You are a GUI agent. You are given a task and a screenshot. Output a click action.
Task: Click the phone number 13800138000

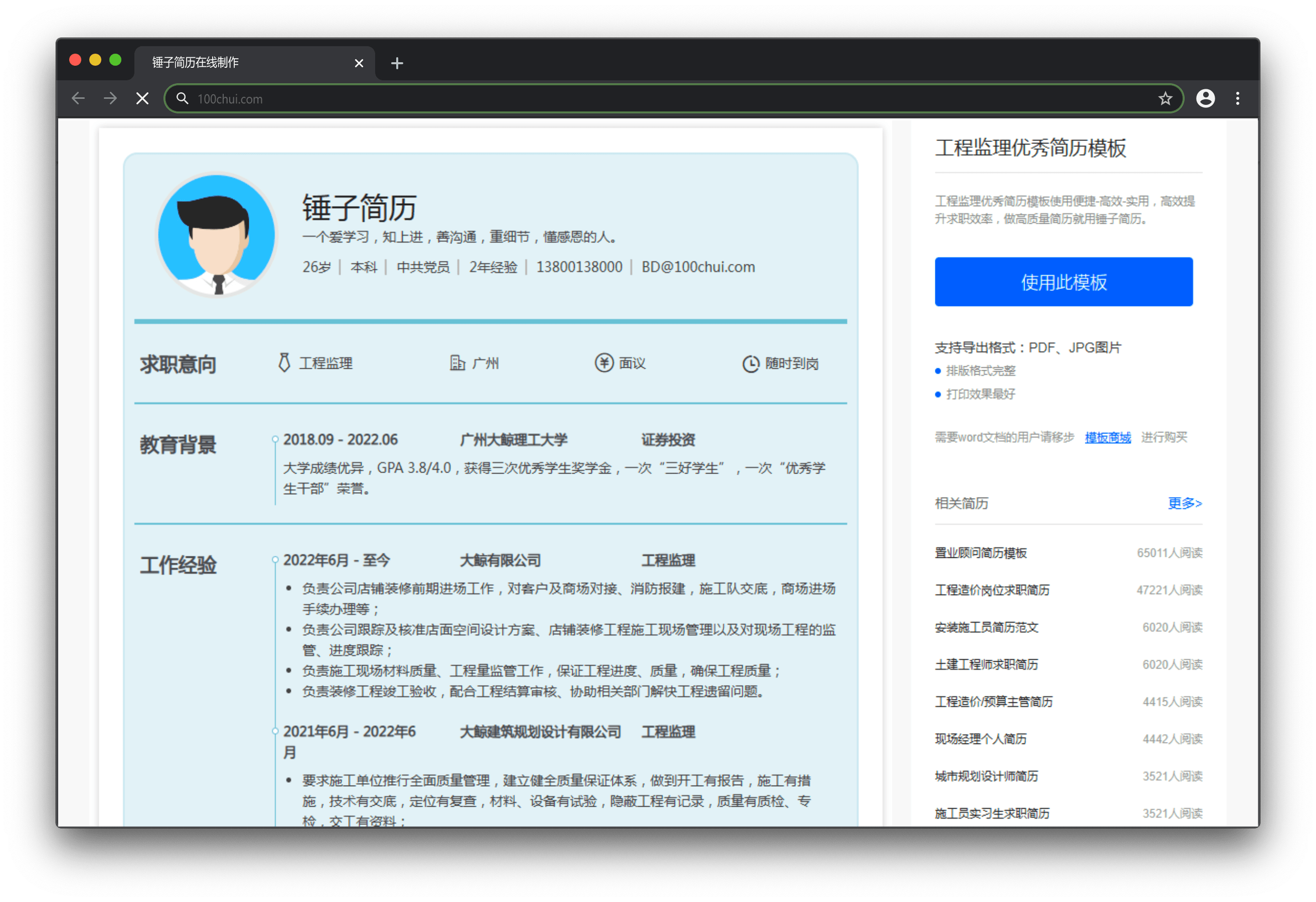(579, 267)
